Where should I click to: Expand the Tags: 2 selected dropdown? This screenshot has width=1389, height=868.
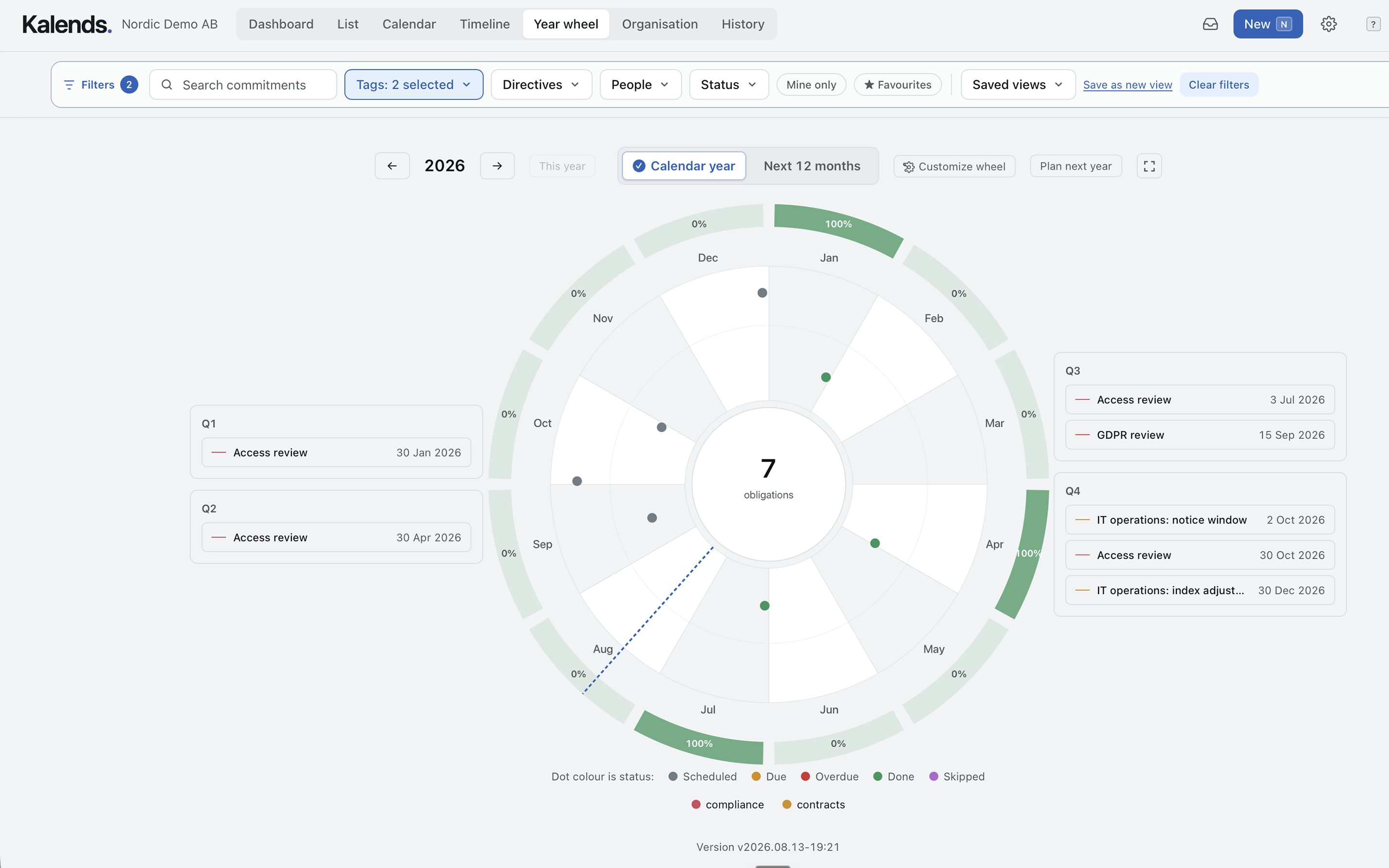tap(413, 84)
